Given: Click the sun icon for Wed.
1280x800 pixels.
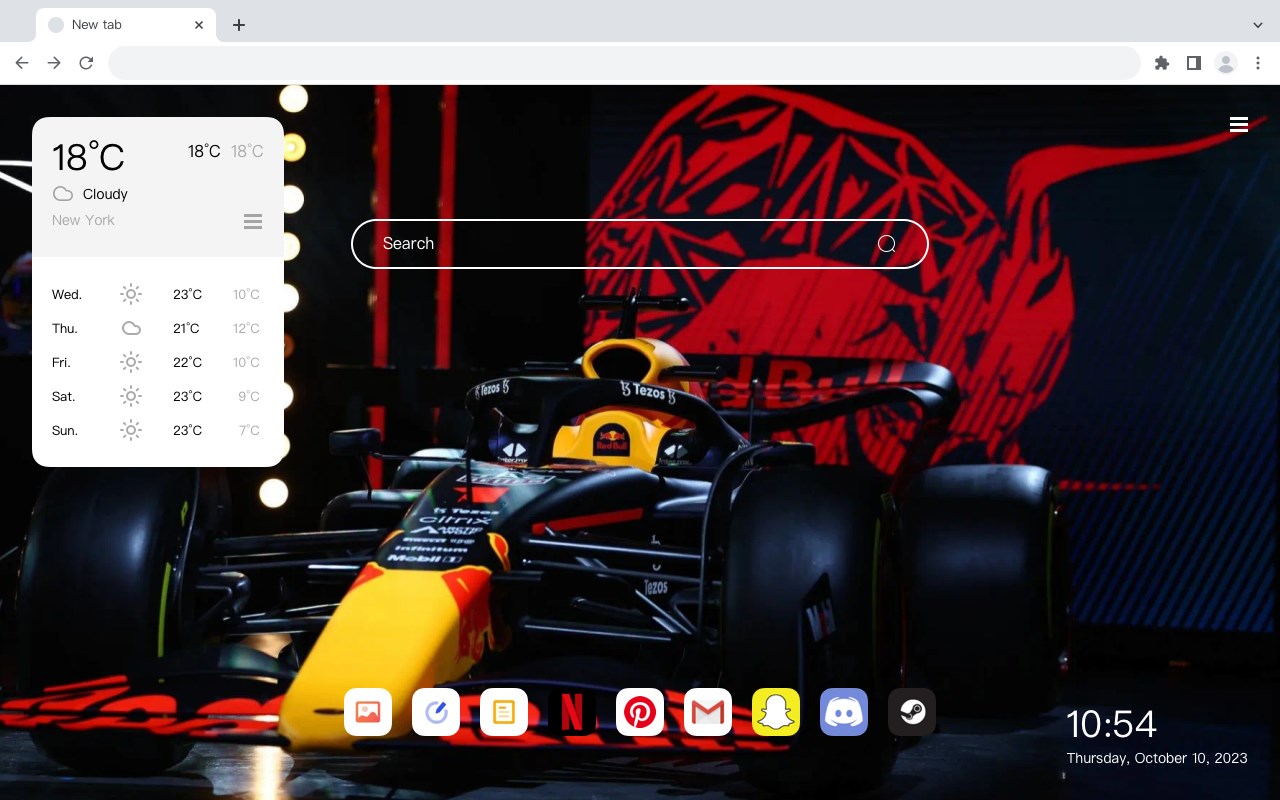Looking at the screenshot, I should click(131, 294).
